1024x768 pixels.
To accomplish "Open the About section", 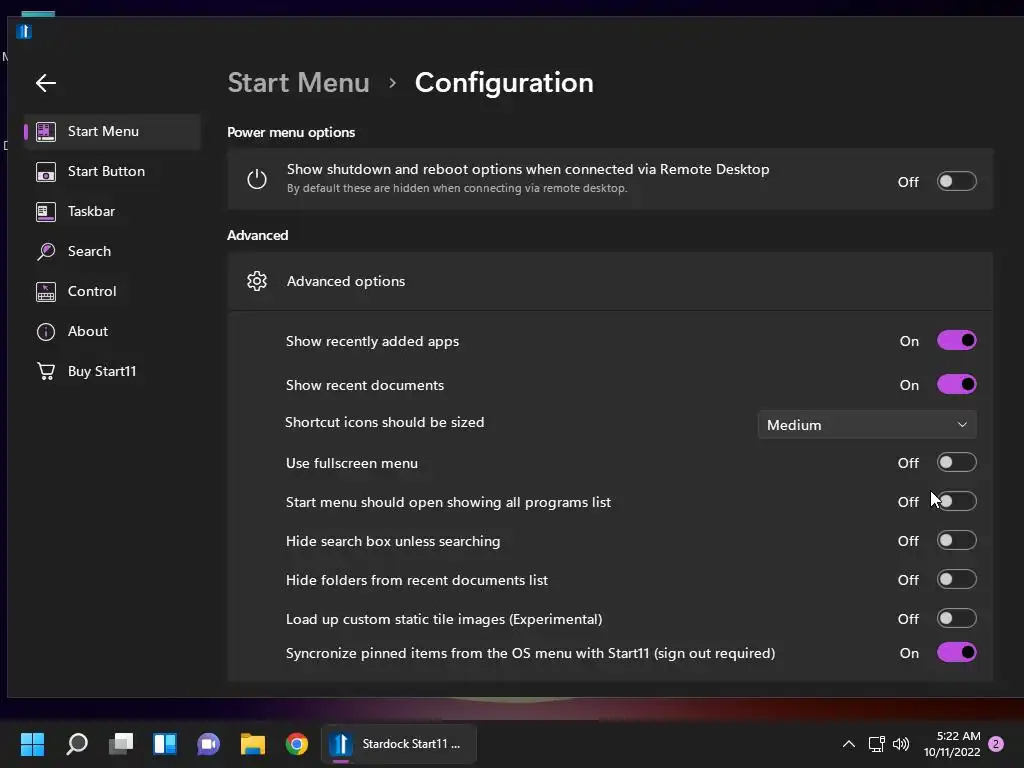I will click(112, 332).
